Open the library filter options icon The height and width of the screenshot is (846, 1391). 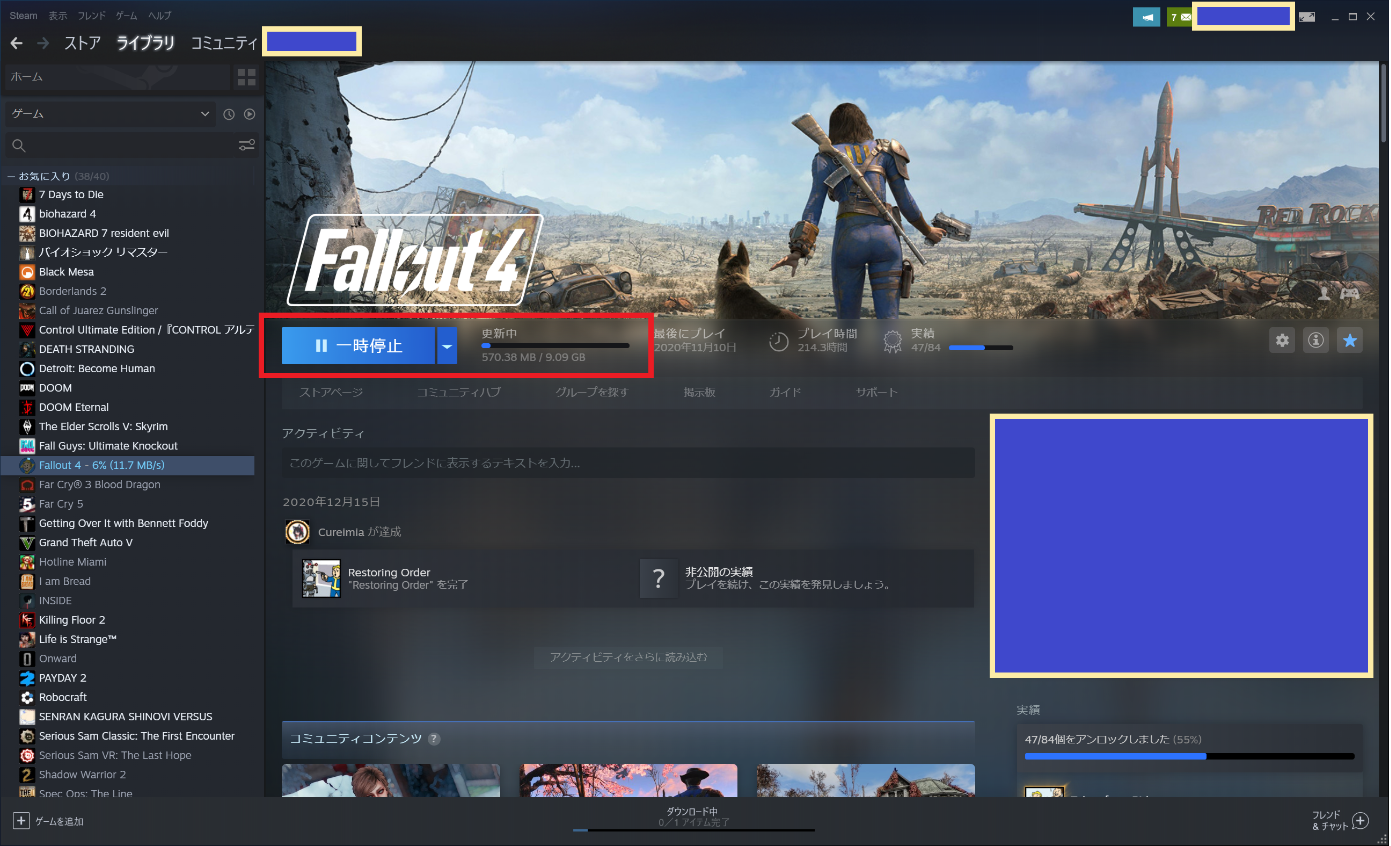pos(247,145)
